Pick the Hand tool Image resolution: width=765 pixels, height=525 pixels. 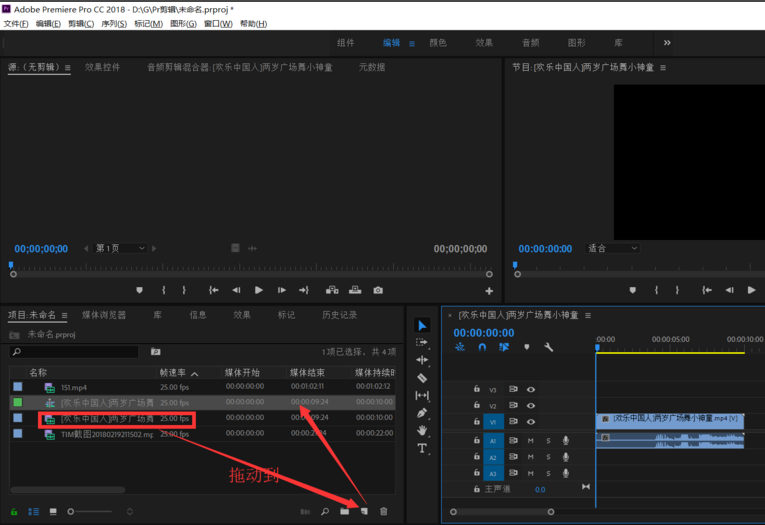(x=422, y=430)
